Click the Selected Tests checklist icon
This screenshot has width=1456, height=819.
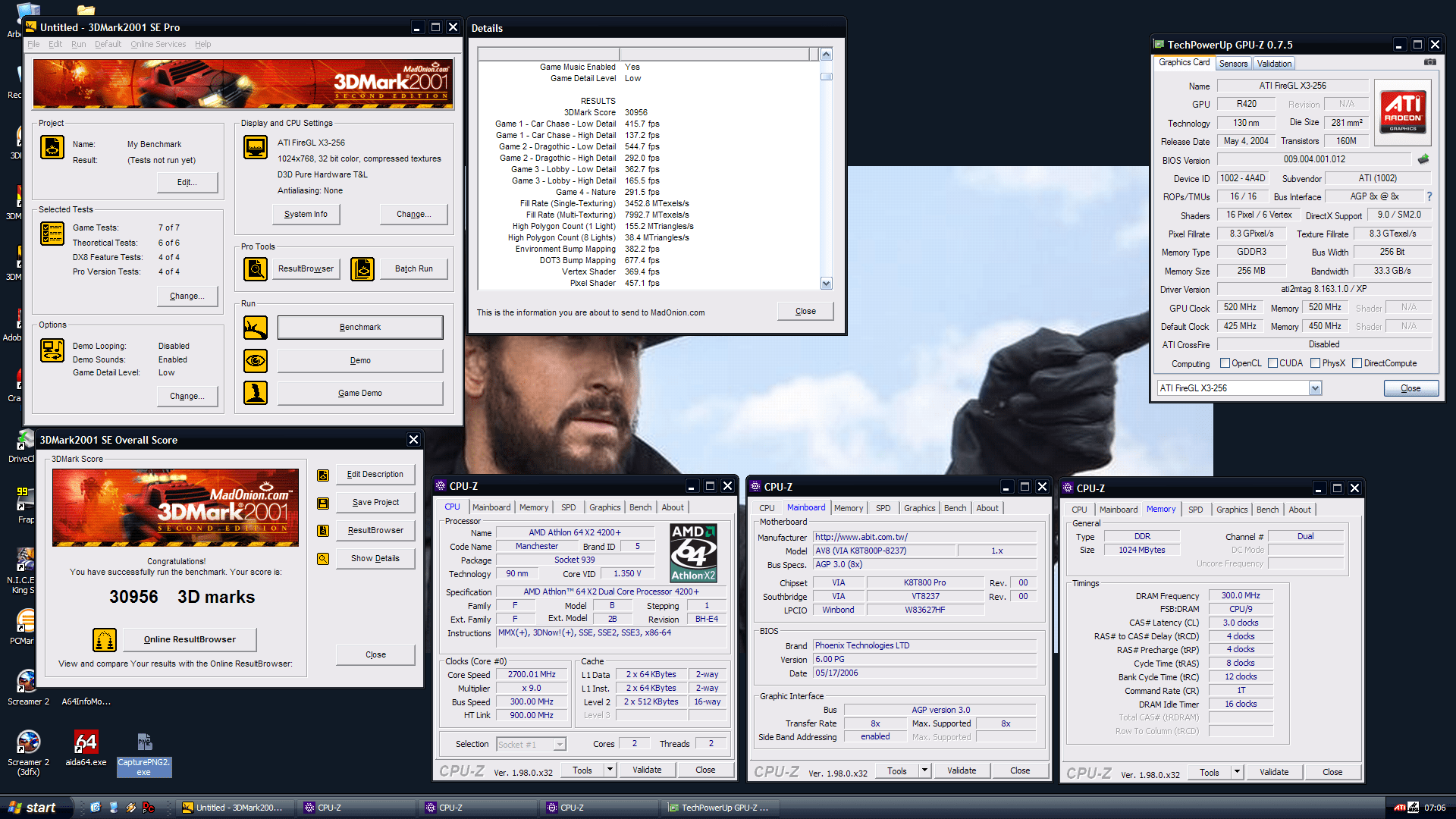click(x=52, y=234)
